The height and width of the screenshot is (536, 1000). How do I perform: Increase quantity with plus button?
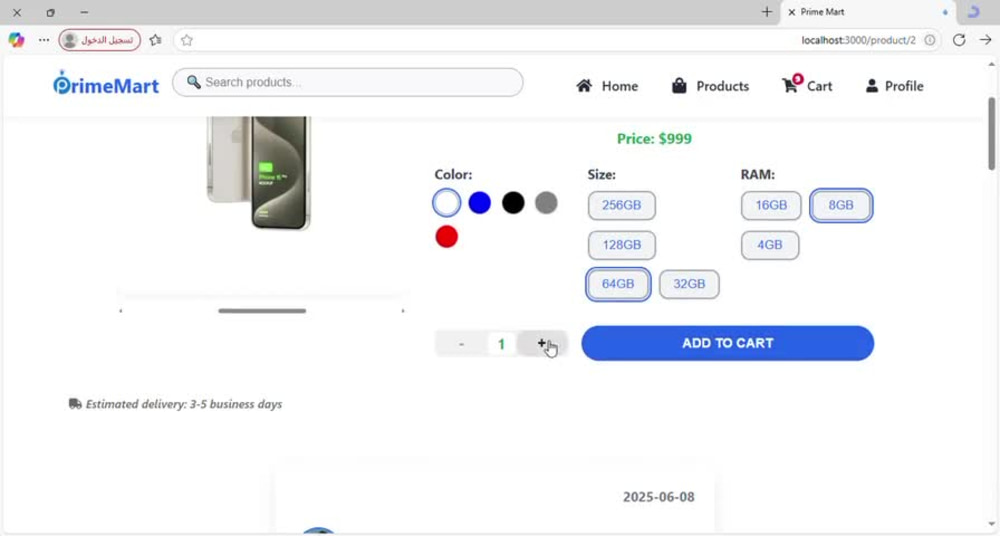pos(542,343)
